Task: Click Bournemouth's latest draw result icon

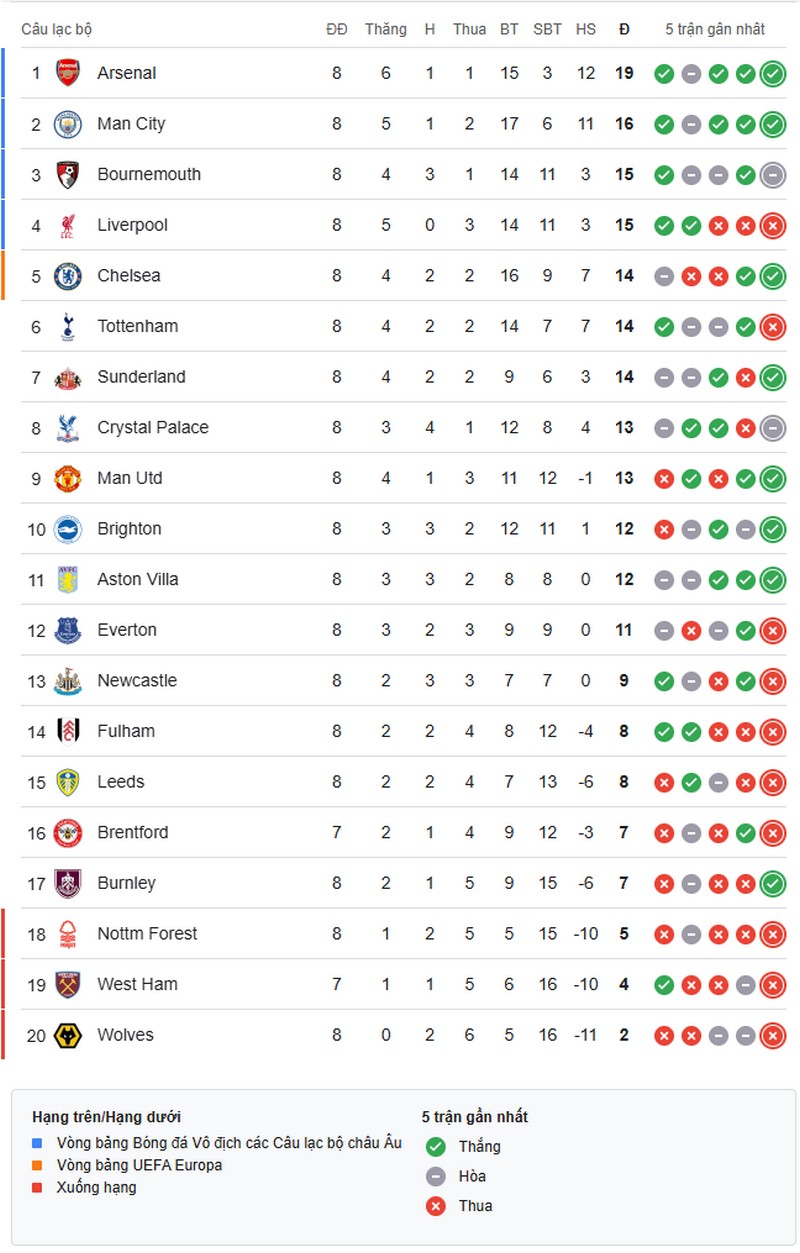Action: (x=772, y=174)
